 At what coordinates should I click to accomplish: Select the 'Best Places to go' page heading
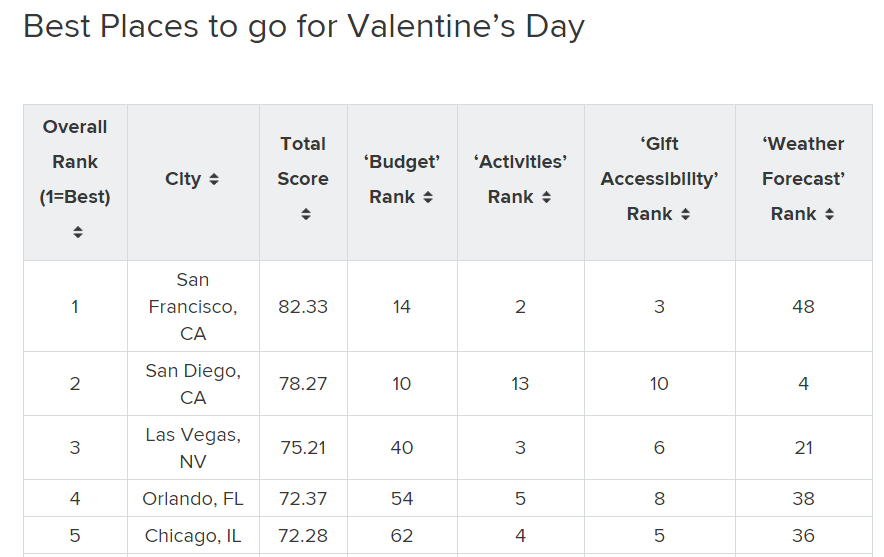point(303,27)
